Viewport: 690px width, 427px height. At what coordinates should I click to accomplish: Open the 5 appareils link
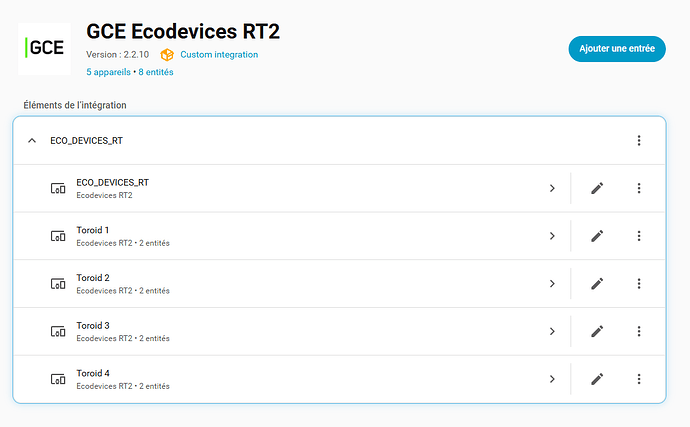click(108, 72)
